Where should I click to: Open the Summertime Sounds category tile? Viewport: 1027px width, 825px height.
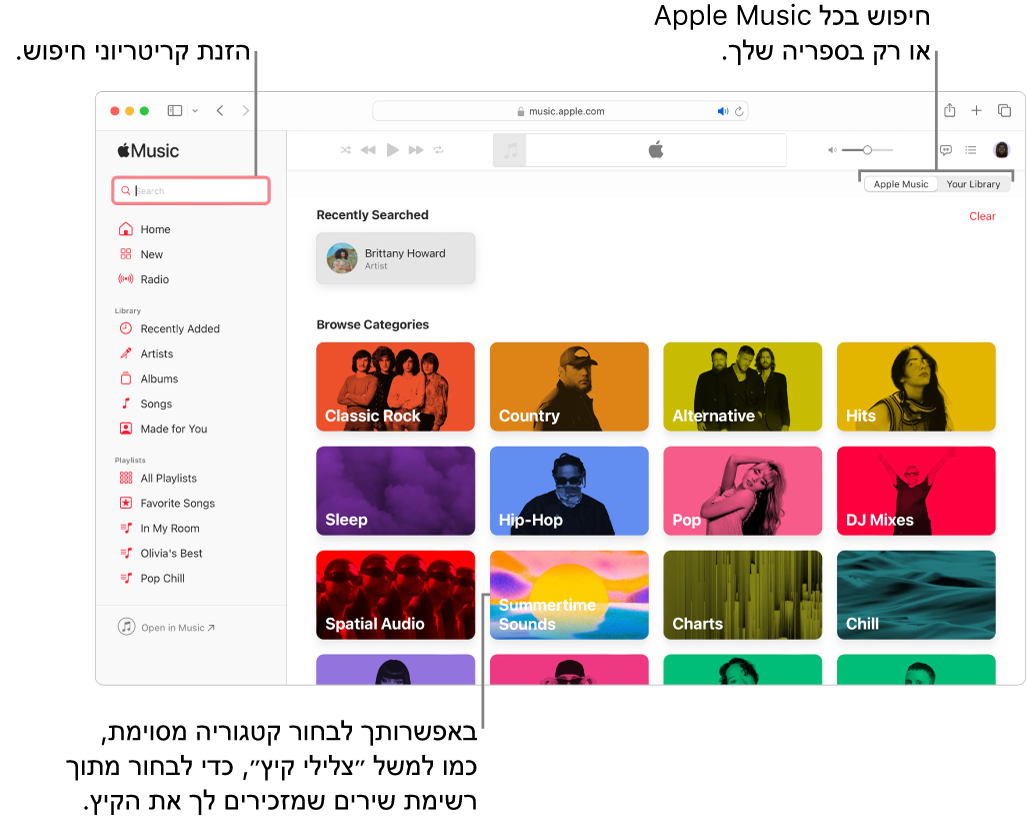pos(569,595)
